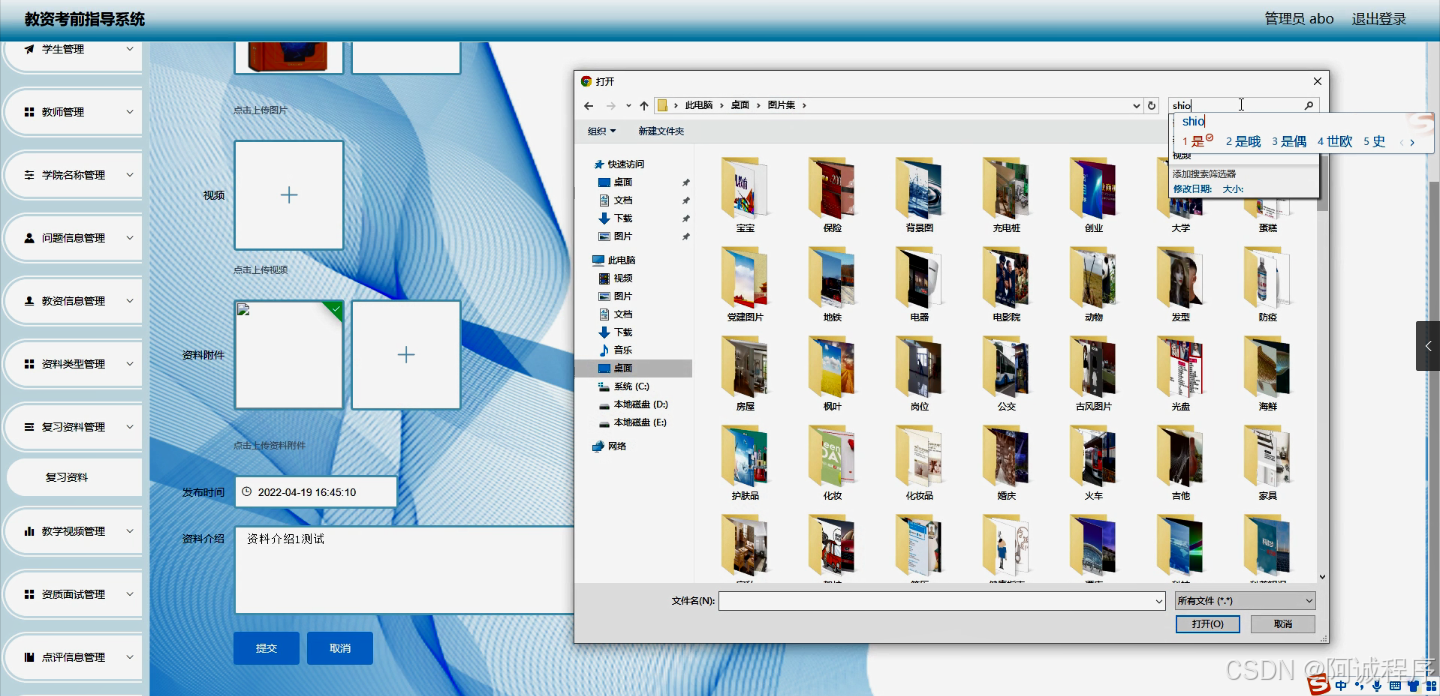This screenshot has height=696, width=1440.
Task: Open the 教学视频管理 menu
Action: [x=75, y=531]
